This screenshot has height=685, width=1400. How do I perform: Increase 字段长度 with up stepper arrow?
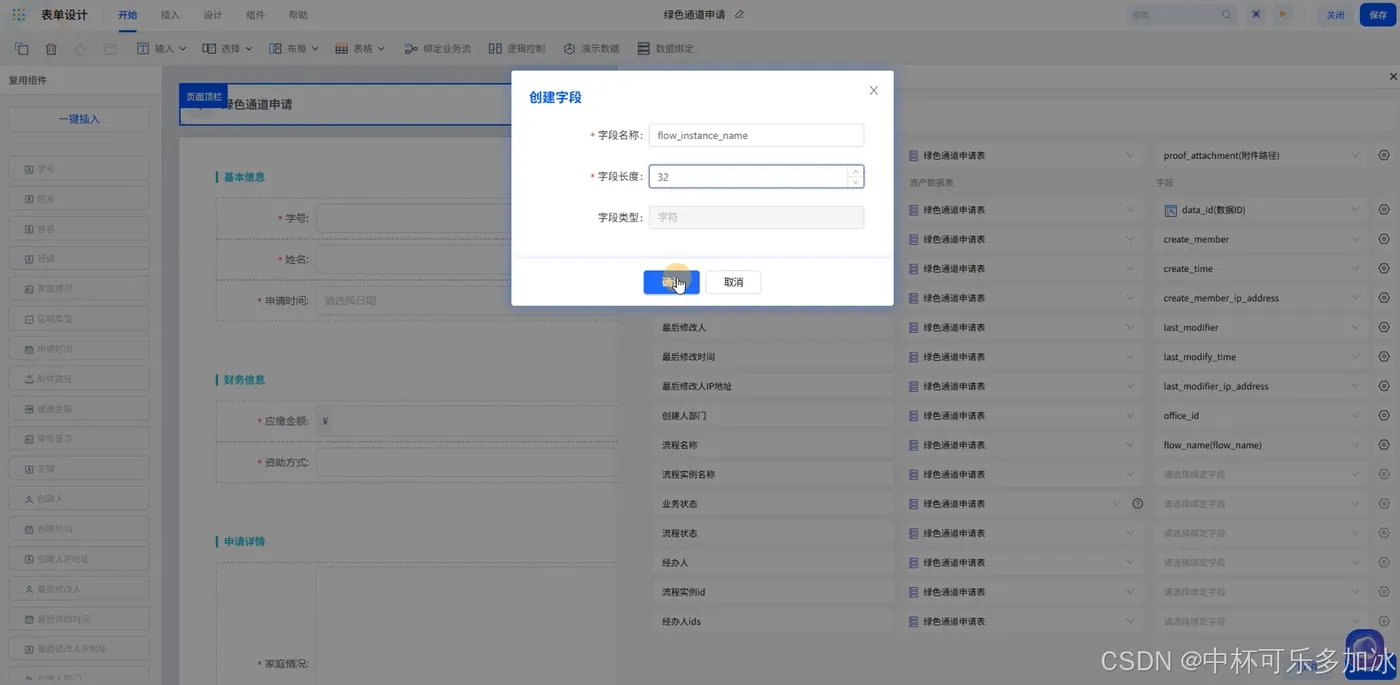tap(855, 171)
